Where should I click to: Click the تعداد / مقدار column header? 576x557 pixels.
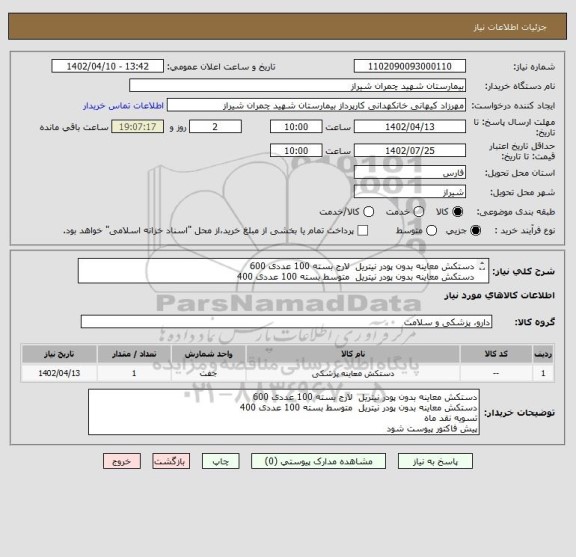coord(134,354)
